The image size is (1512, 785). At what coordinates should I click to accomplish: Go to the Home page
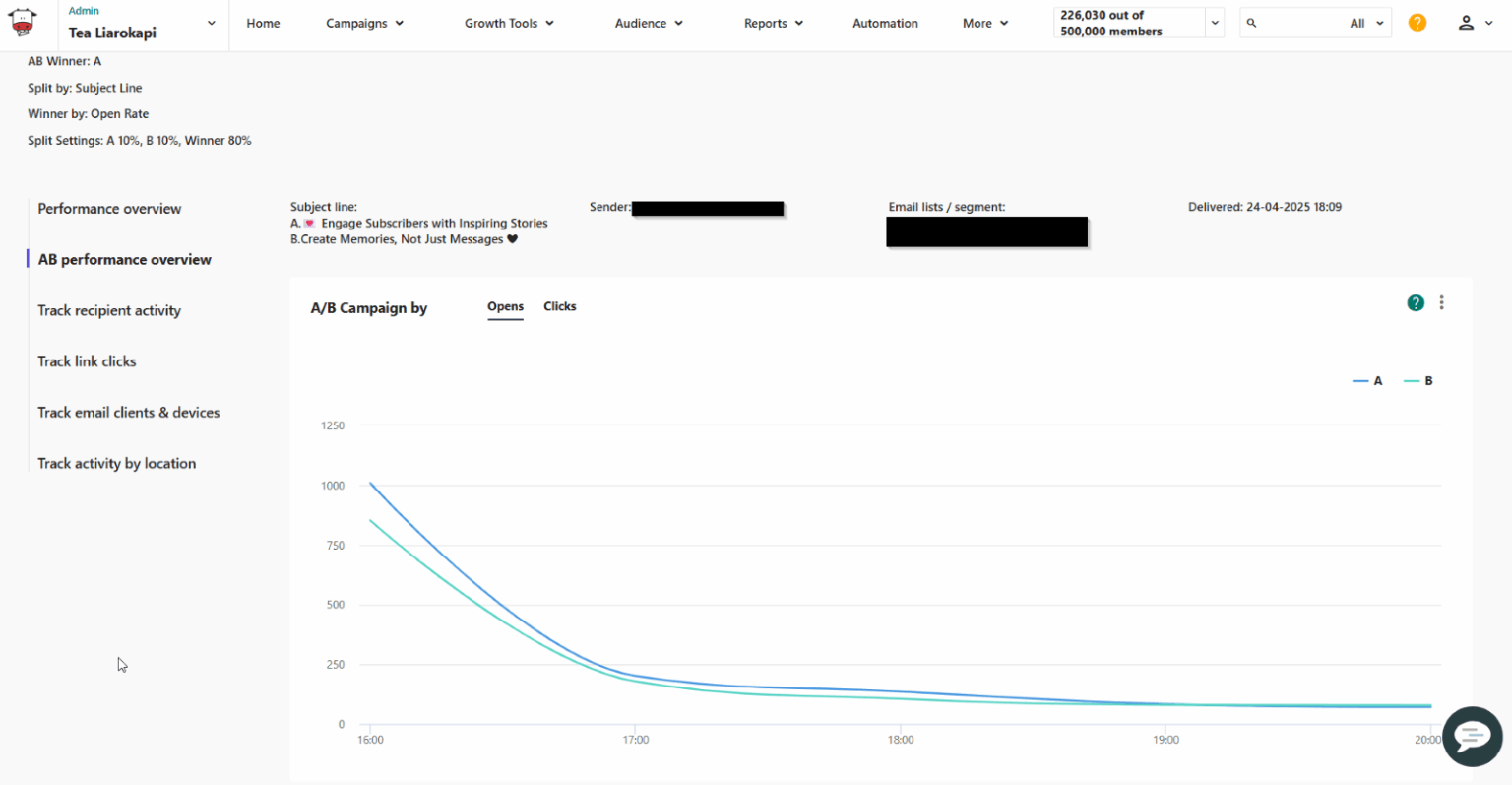click(x=263, y=23)
